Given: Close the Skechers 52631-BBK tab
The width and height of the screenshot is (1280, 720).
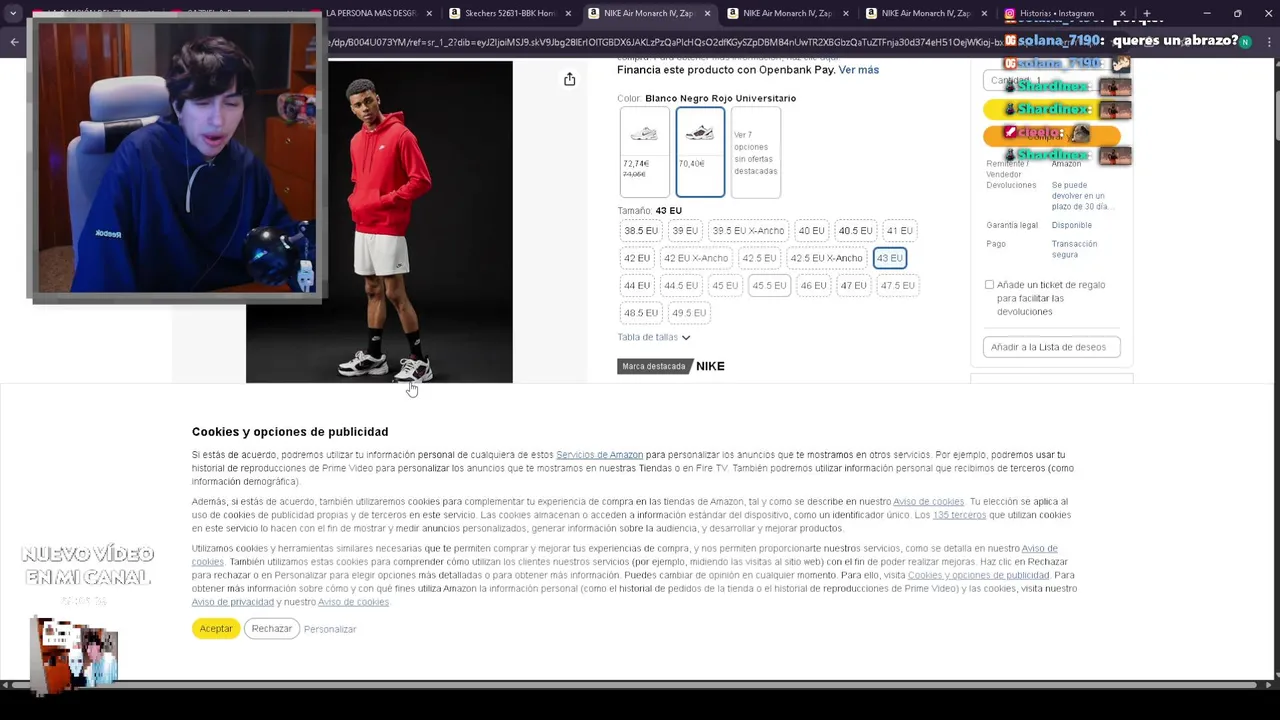Looking at the screenshot, I should pyautogui.click(x=569, y=14).
